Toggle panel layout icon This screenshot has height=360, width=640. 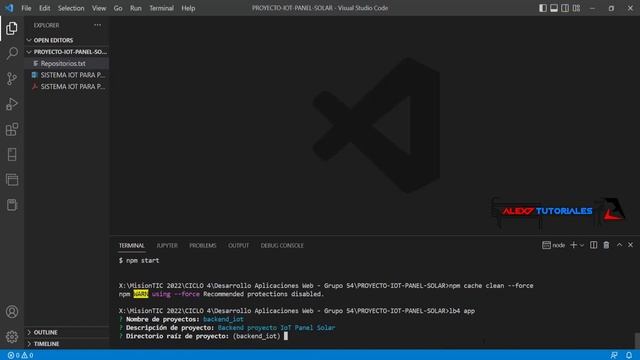554,8
